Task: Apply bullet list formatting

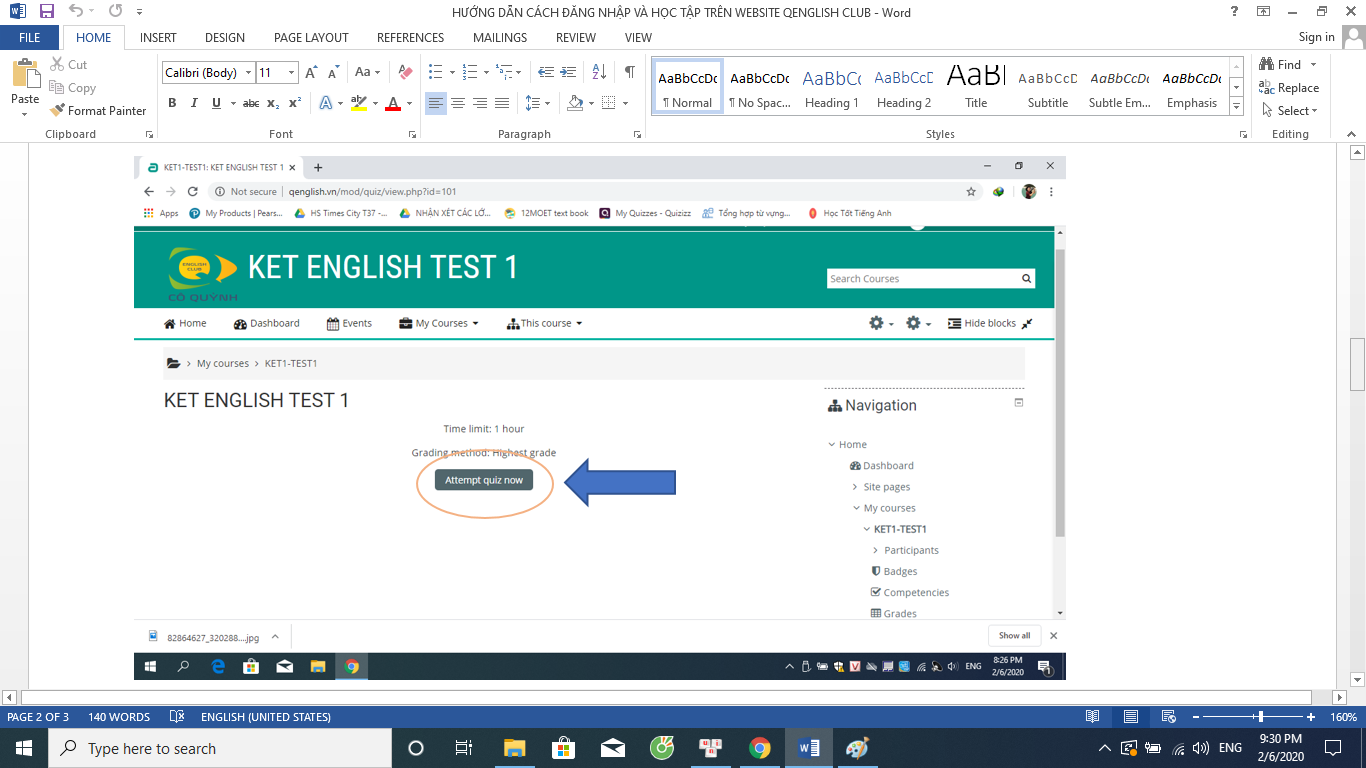Action: tap(435, 72)
